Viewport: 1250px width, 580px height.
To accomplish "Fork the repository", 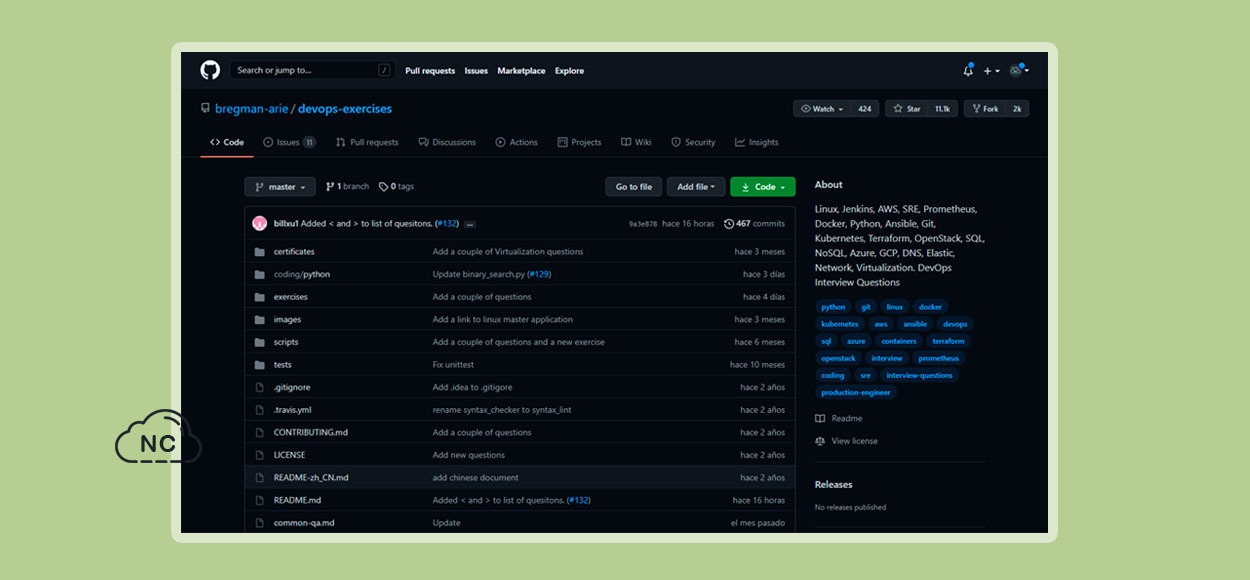I will 984,109.
